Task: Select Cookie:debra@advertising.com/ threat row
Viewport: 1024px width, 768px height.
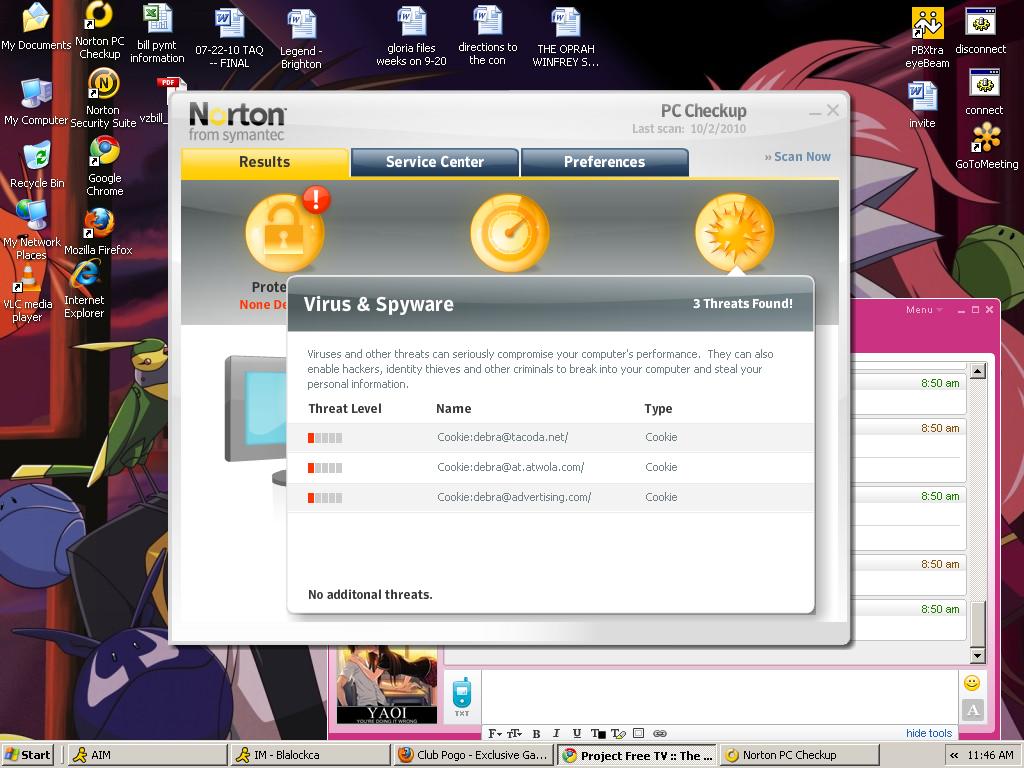Action: [551, 498]
